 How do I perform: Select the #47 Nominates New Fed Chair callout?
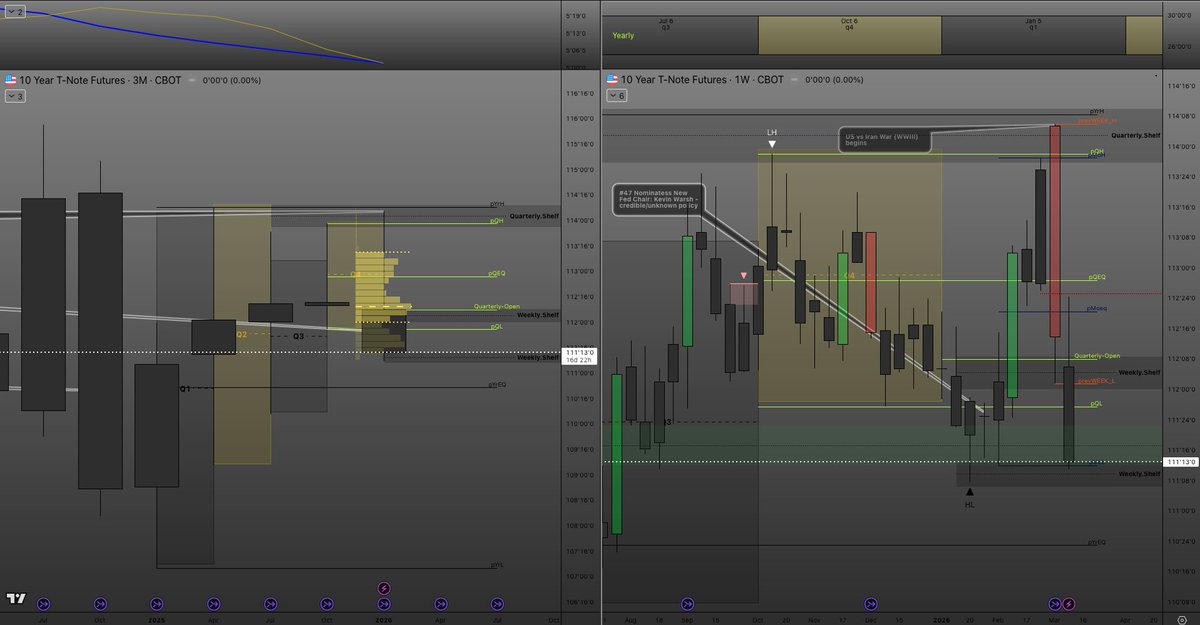[658, 198]
